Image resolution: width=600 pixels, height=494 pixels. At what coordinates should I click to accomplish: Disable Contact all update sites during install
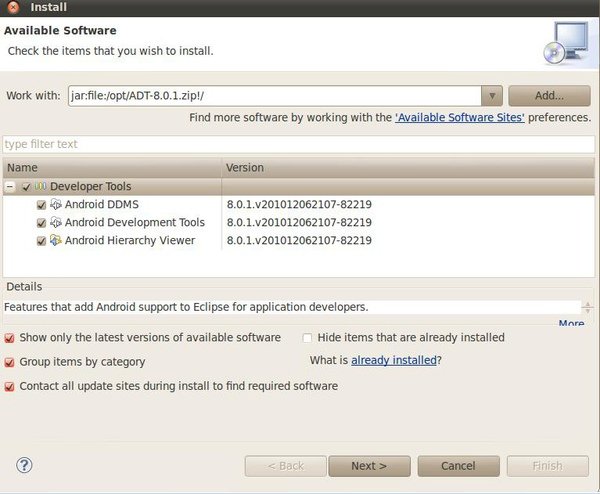pyautogui.click(x=10, y=386)
